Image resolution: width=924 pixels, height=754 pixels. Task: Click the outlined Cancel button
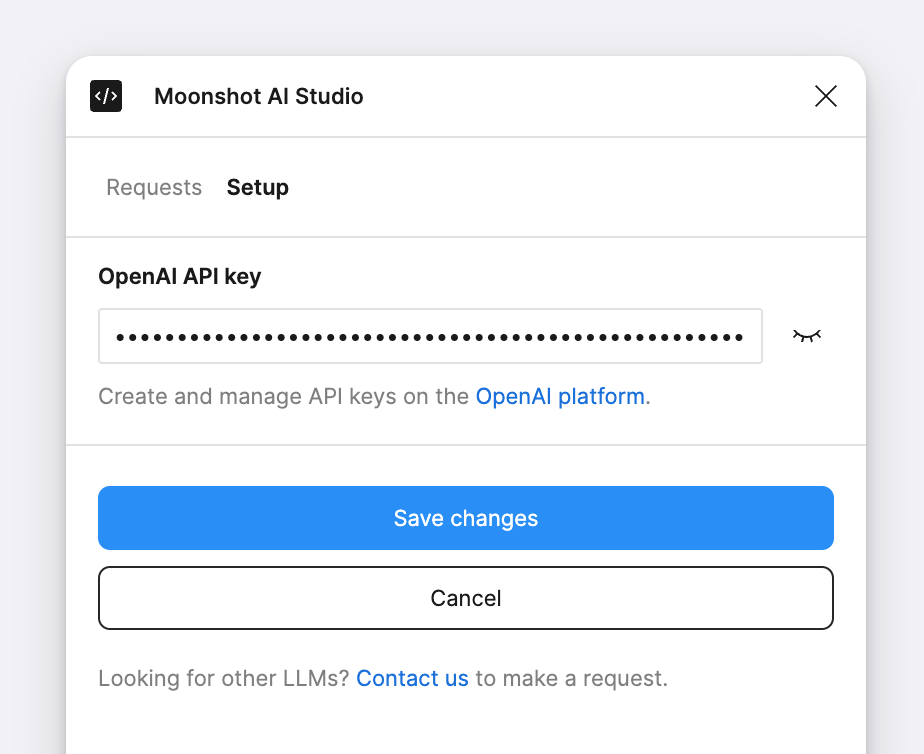(x=466, y=598)
